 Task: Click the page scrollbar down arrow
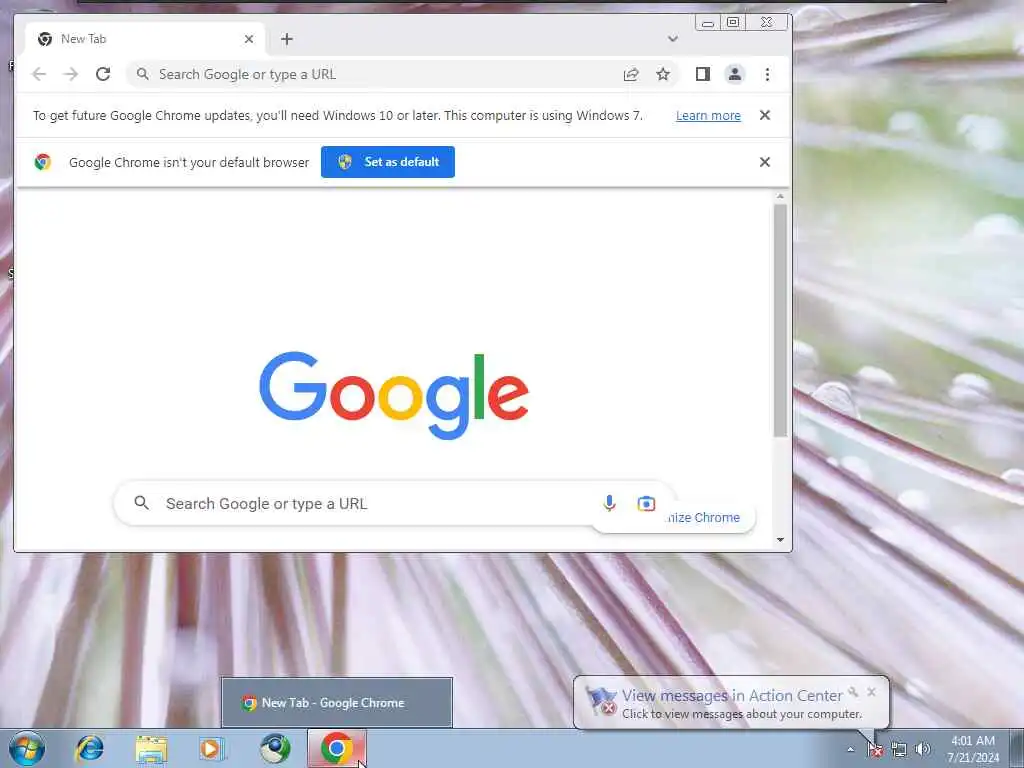point(780,540)
